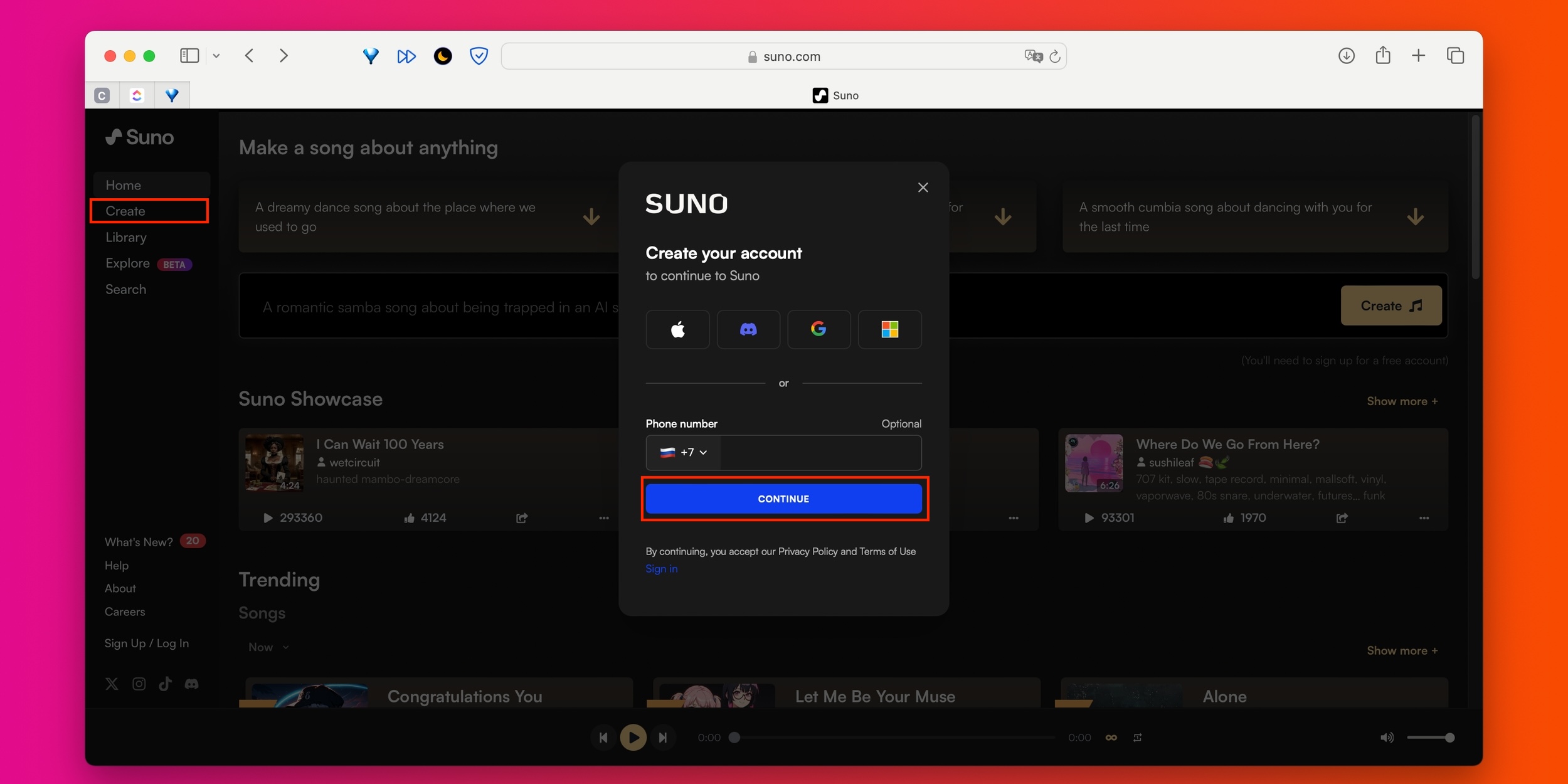Viewport: 1568px width, 784px height.
Task: Open Suno's X (Twitter) profile icon
Action: (112, 684)
